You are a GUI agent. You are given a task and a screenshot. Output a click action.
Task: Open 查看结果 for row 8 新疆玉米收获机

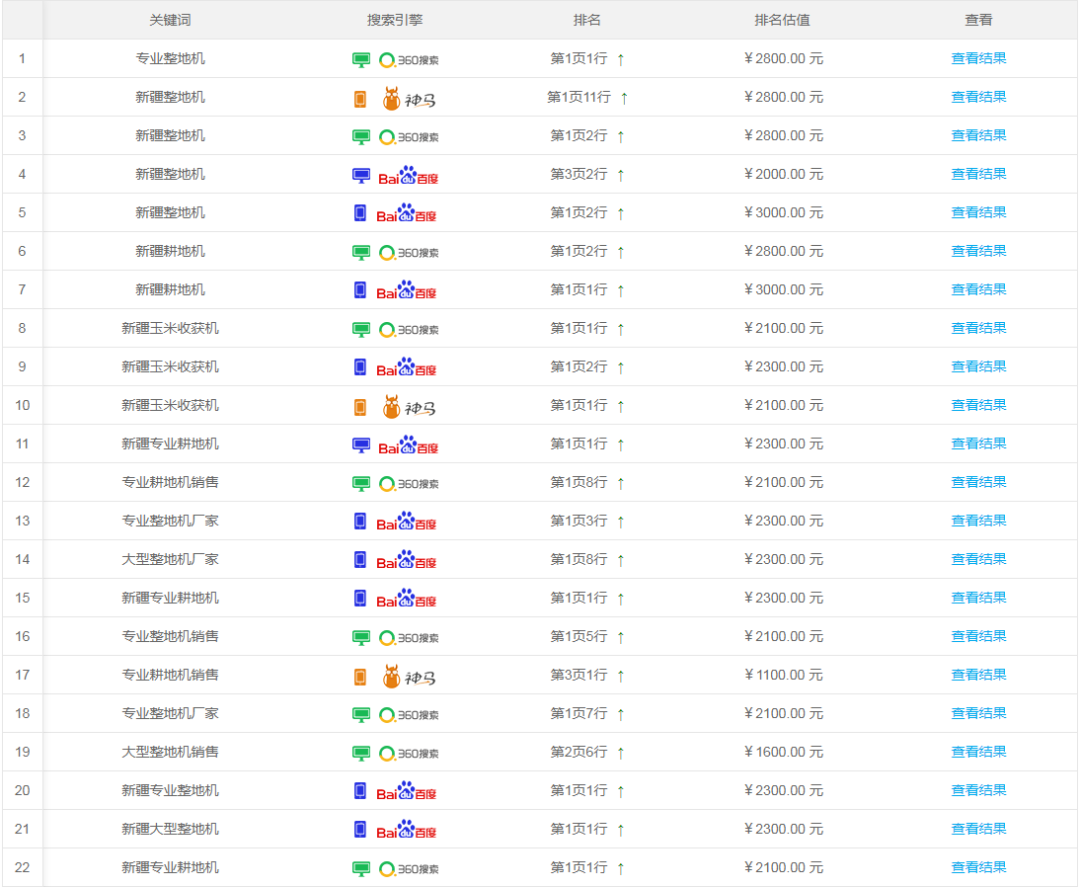tap(978, 328)
